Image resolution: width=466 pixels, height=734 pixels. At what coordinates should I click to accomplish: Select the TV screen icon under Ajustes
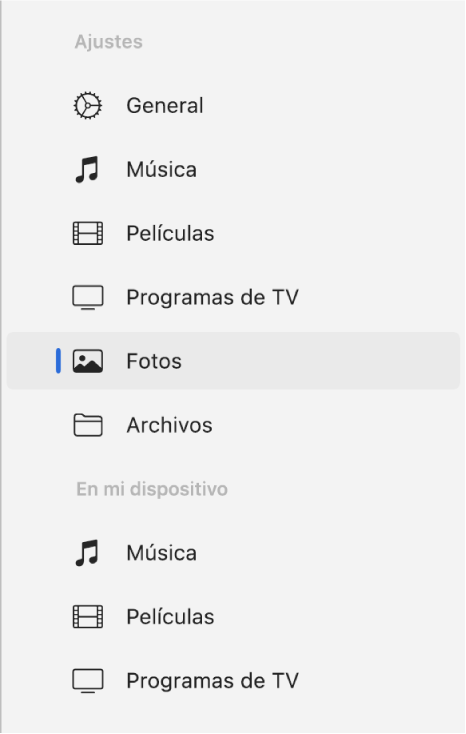(x=88, y=298)
